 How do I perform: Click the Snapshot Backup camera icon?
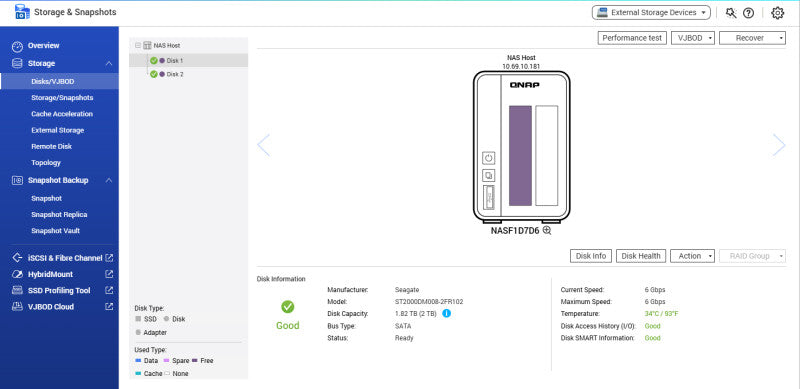pos(17,180)
